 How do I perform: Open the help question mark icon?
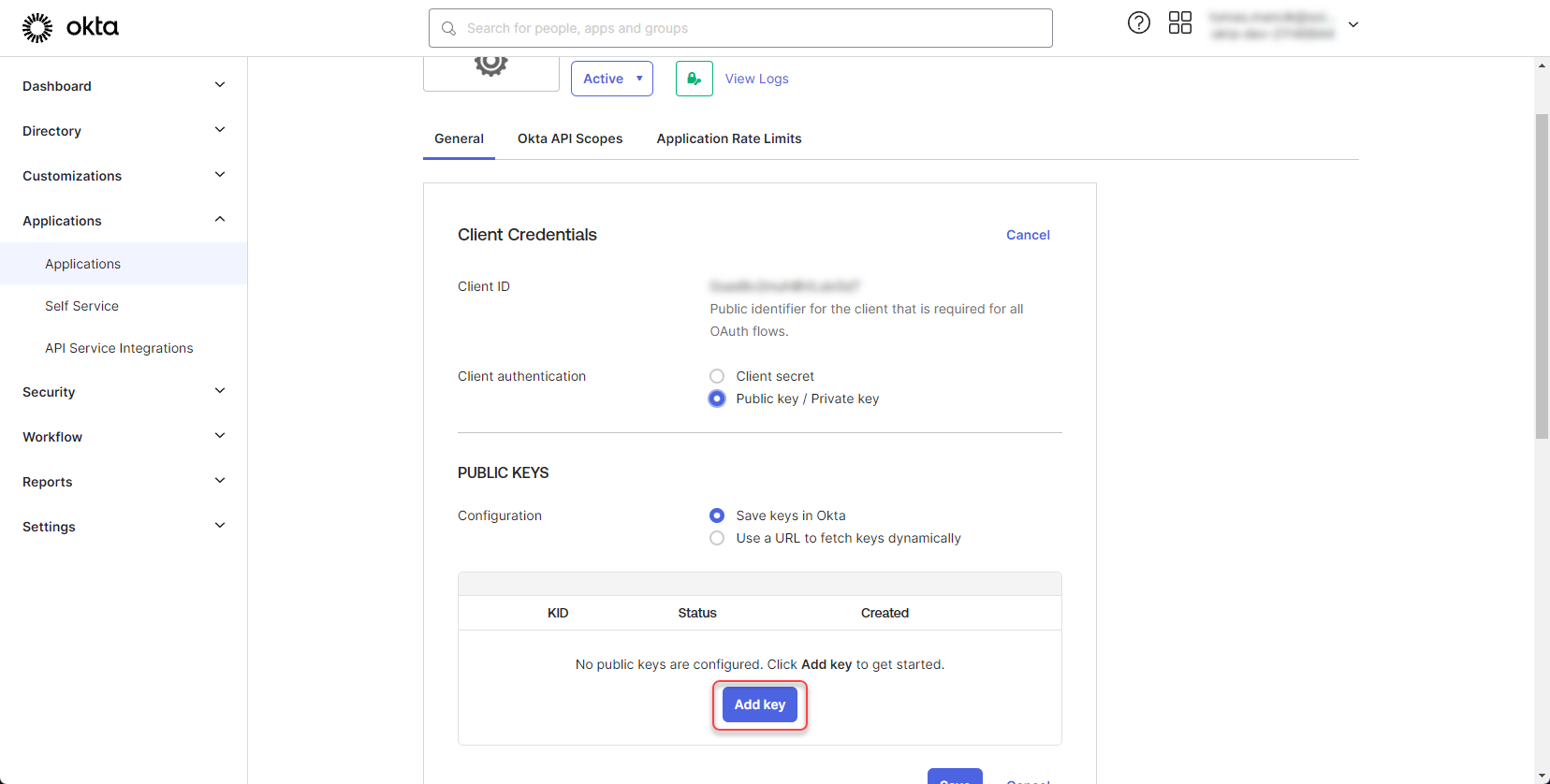tap(1138, 23)
